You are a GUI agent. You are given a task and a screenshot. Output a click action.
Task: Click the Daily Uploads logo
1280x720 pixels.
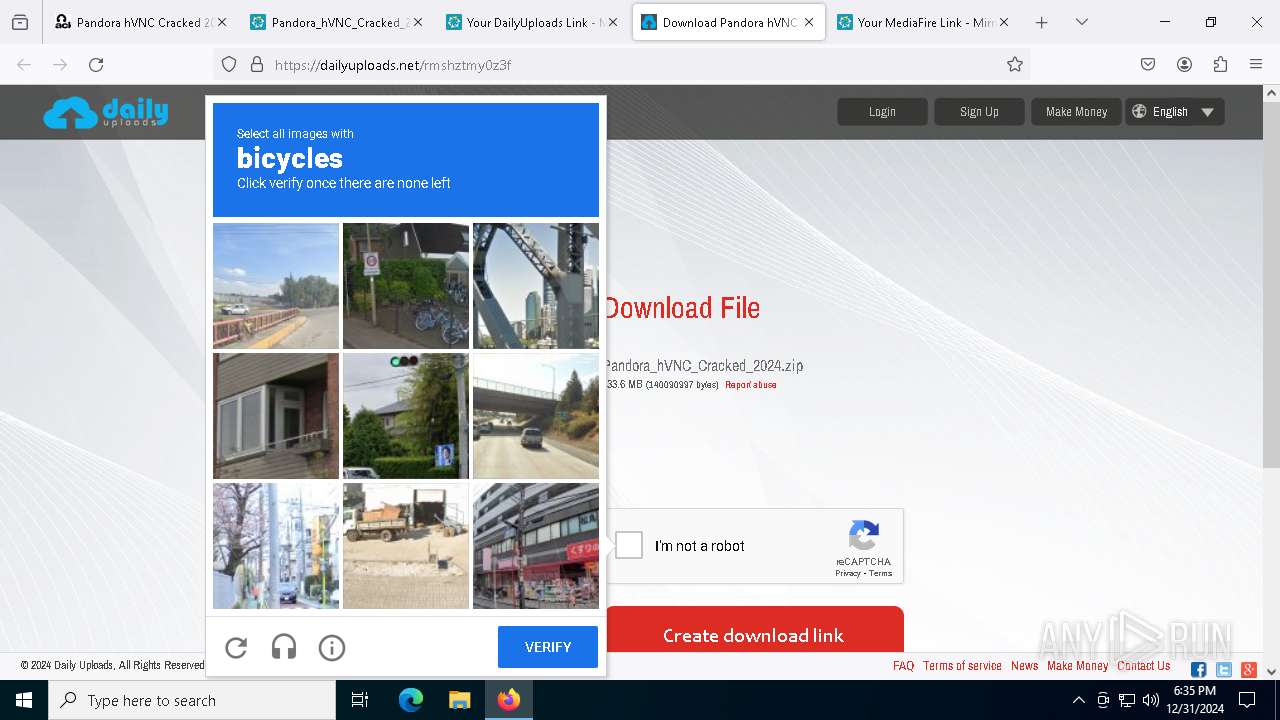pyautogui.click(x=106, y=112)
